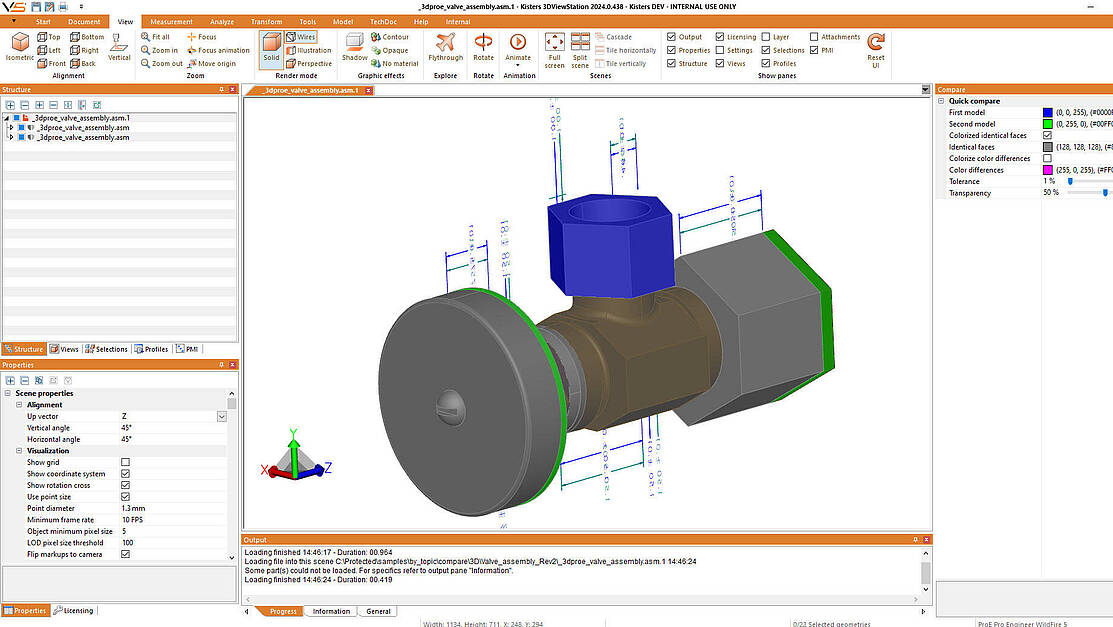Start Flythrough explore mode
The image size is (1113, 627).
coord(445,47)
